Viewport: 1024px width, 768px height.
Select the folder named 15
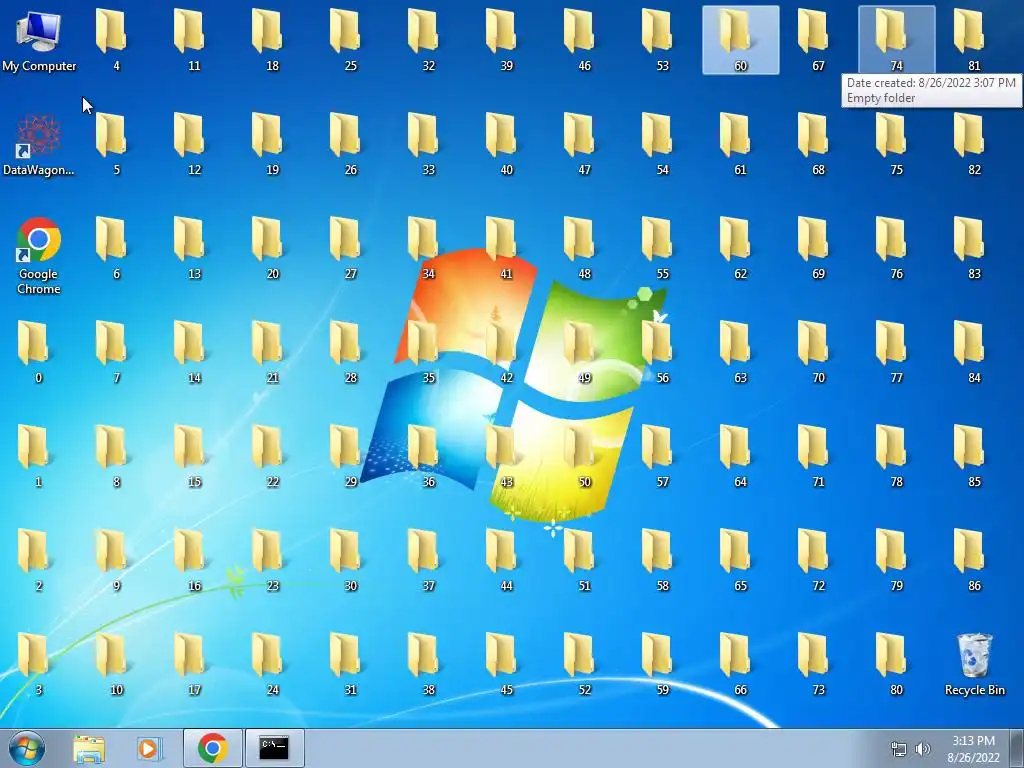(x=194, y=456)
